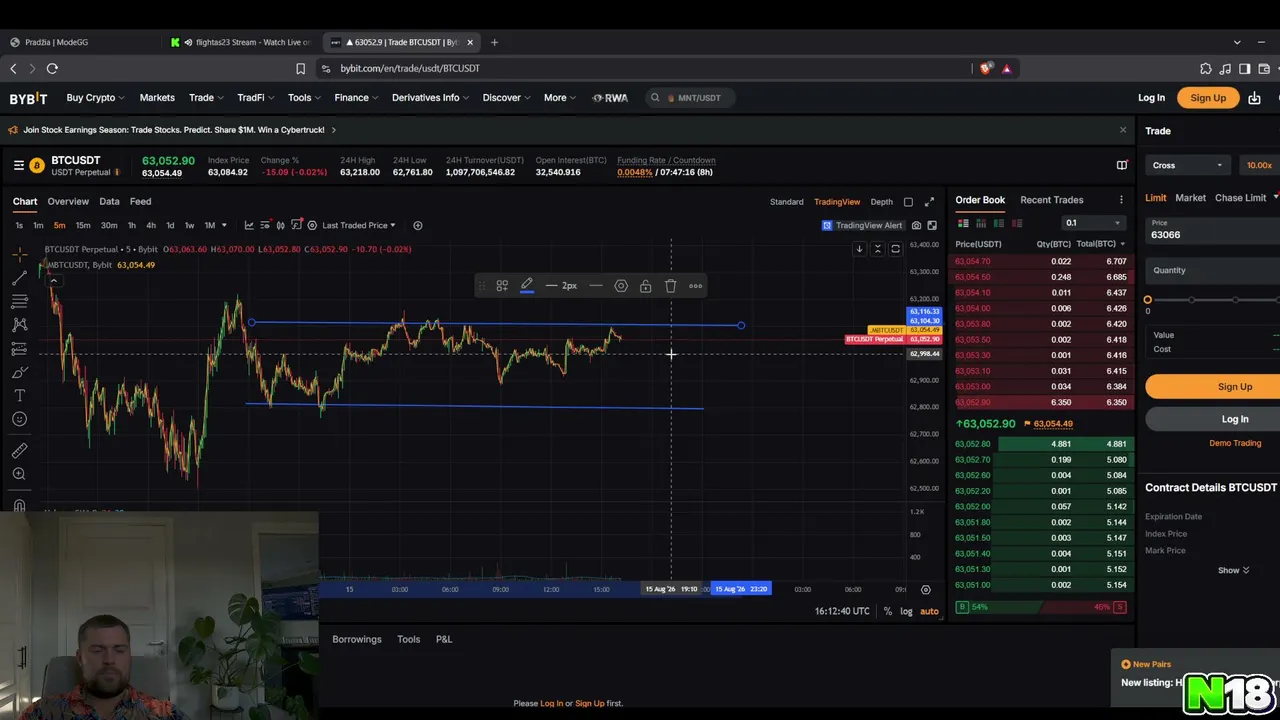Select the ruler measure tool
The image size is (1280, 720).
pos(19,451)
